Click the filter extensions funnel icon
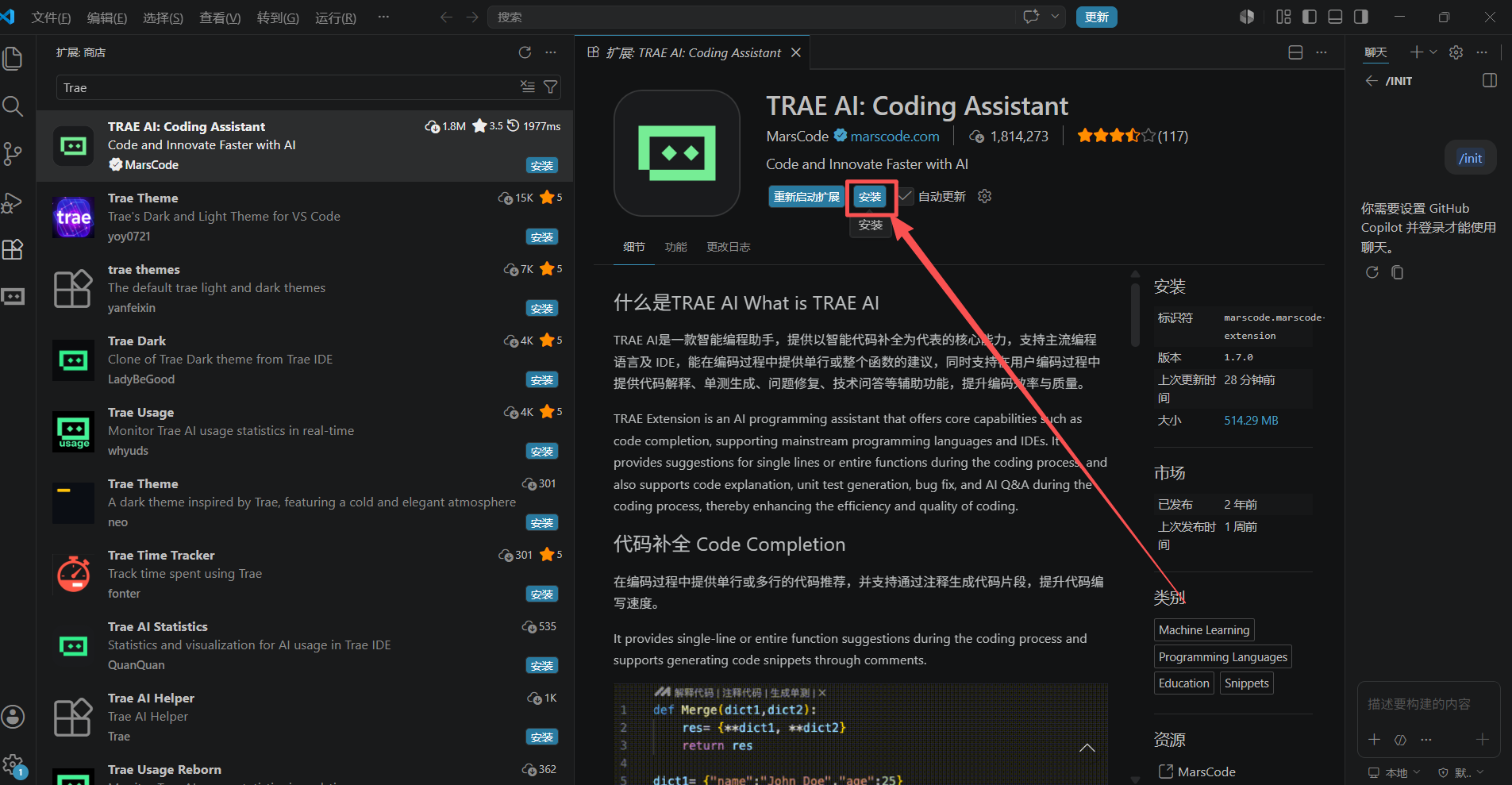This screenshot has width=1512, height=785. pos(550,87)
